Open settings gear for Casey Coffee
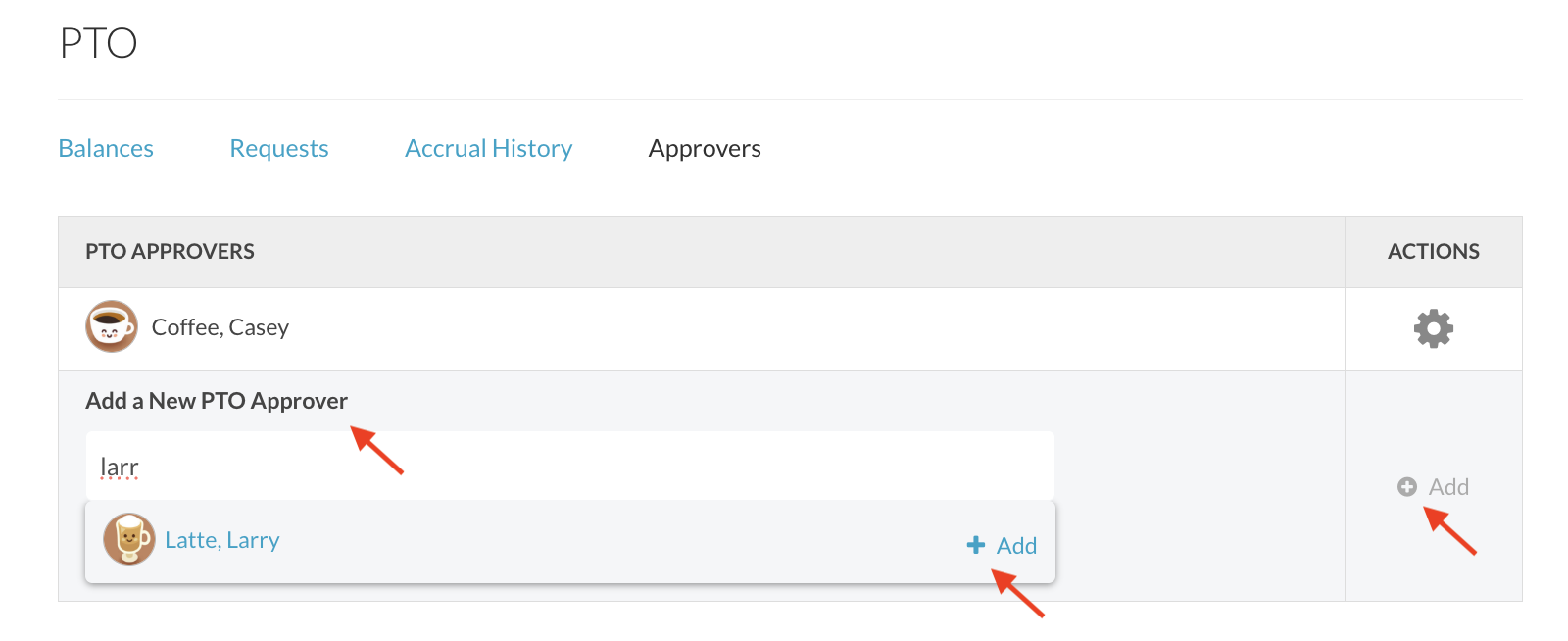 tap(1433, 328)
